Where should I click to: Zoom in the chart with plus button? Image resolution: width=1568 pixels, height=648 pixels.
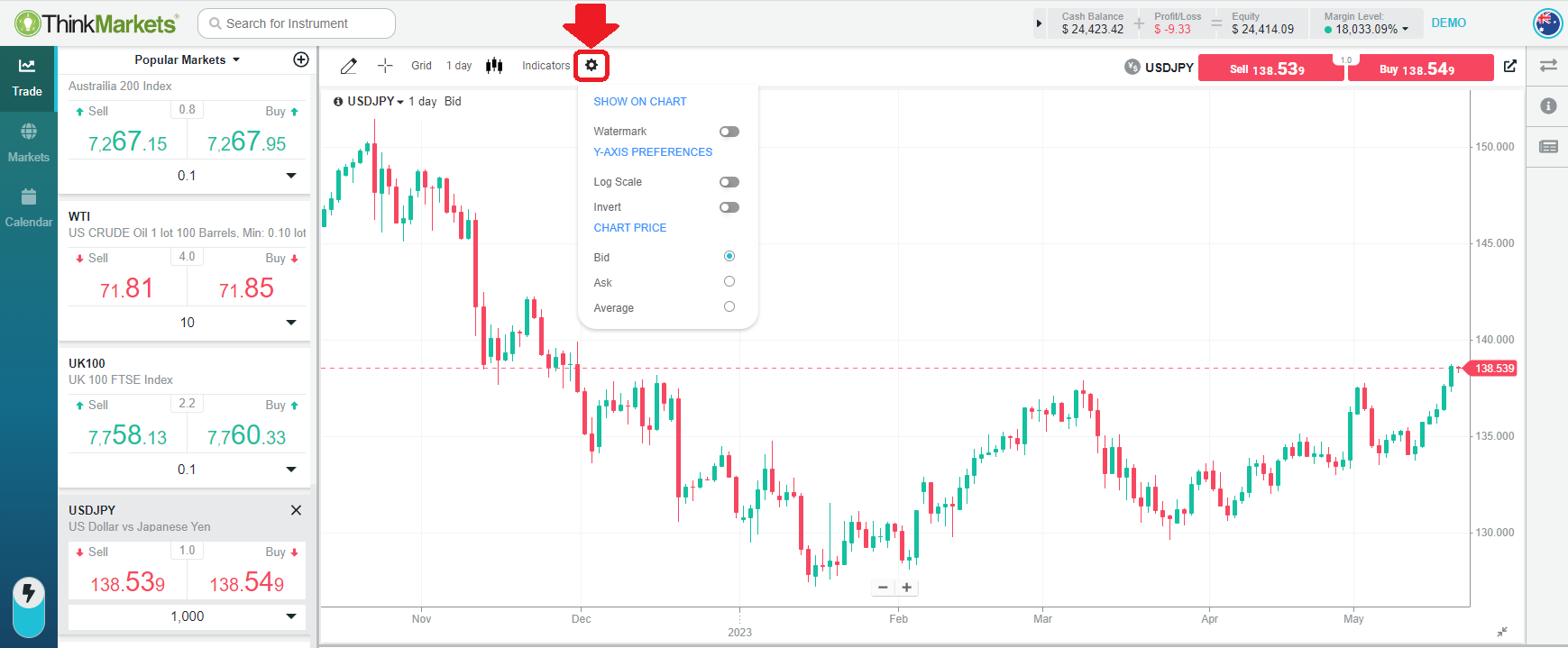click(906, 588)
